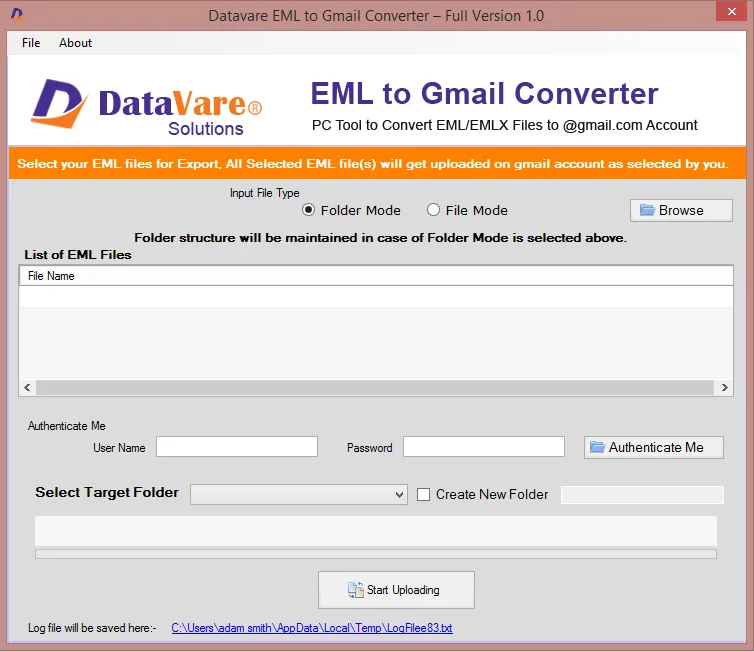Click the folder icon on Authenticate Me button
The width and height of the screenshot is (754, 652).
[x=597, y=447]
